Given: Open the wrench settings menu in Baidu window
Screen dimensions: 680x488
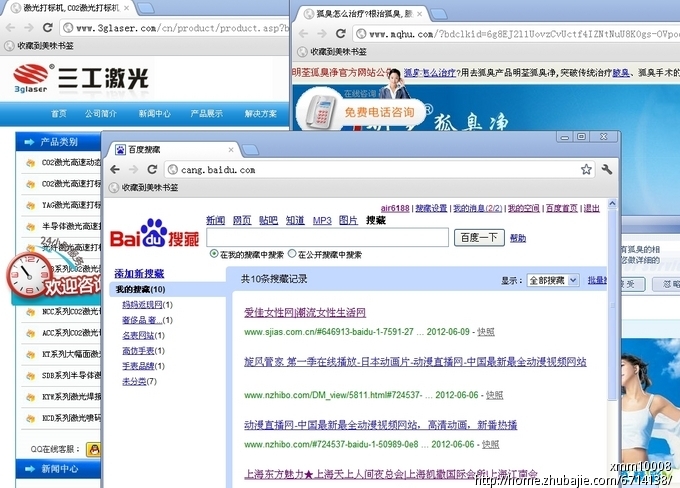Looking at the screenshot, I should pyautogui.click(x=607, y=170).
